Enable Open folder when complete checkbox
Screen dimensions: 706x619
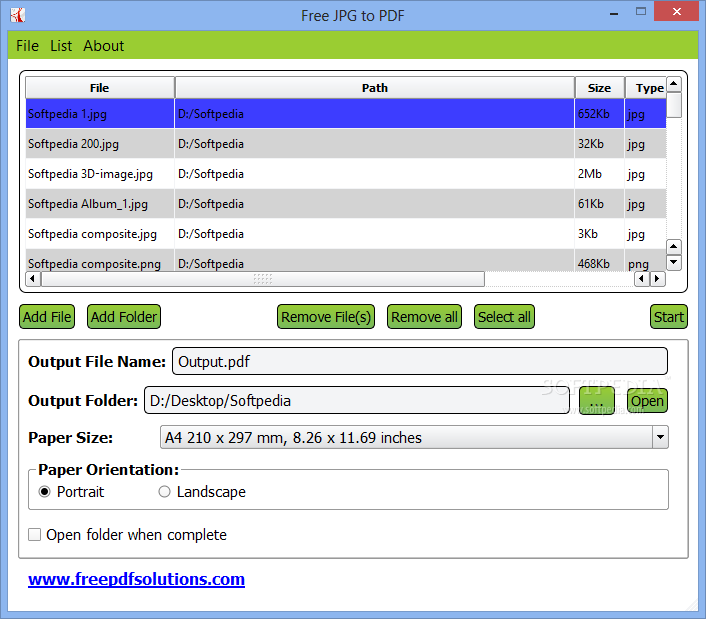click(x=35, y=535)
